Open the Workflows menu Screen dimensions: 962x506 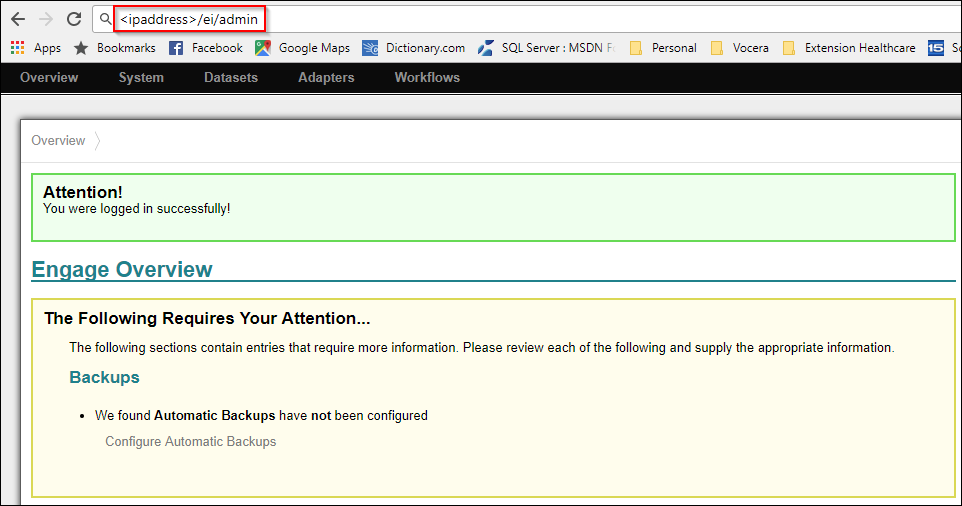pos(427,78)
